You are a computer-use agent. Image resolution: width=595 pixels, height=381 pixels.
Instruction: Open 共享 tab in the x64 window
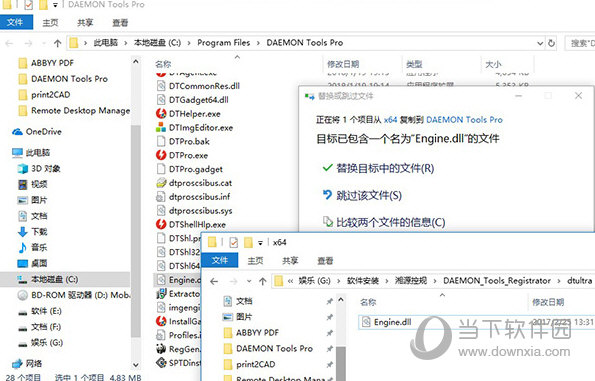[290, 261]
